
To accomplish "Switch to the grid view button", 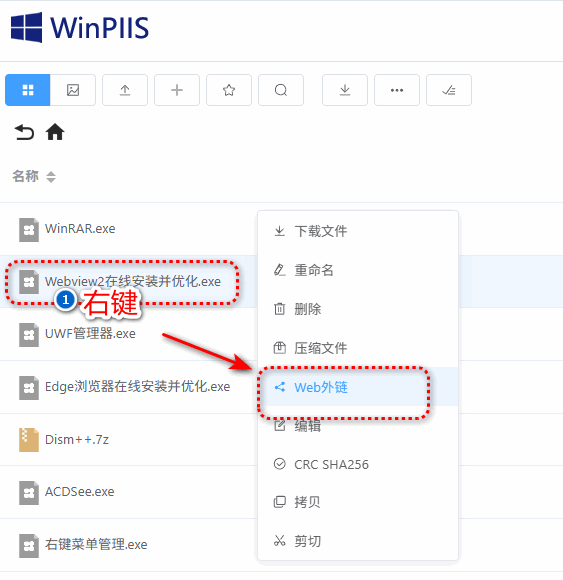I will 28,90.
